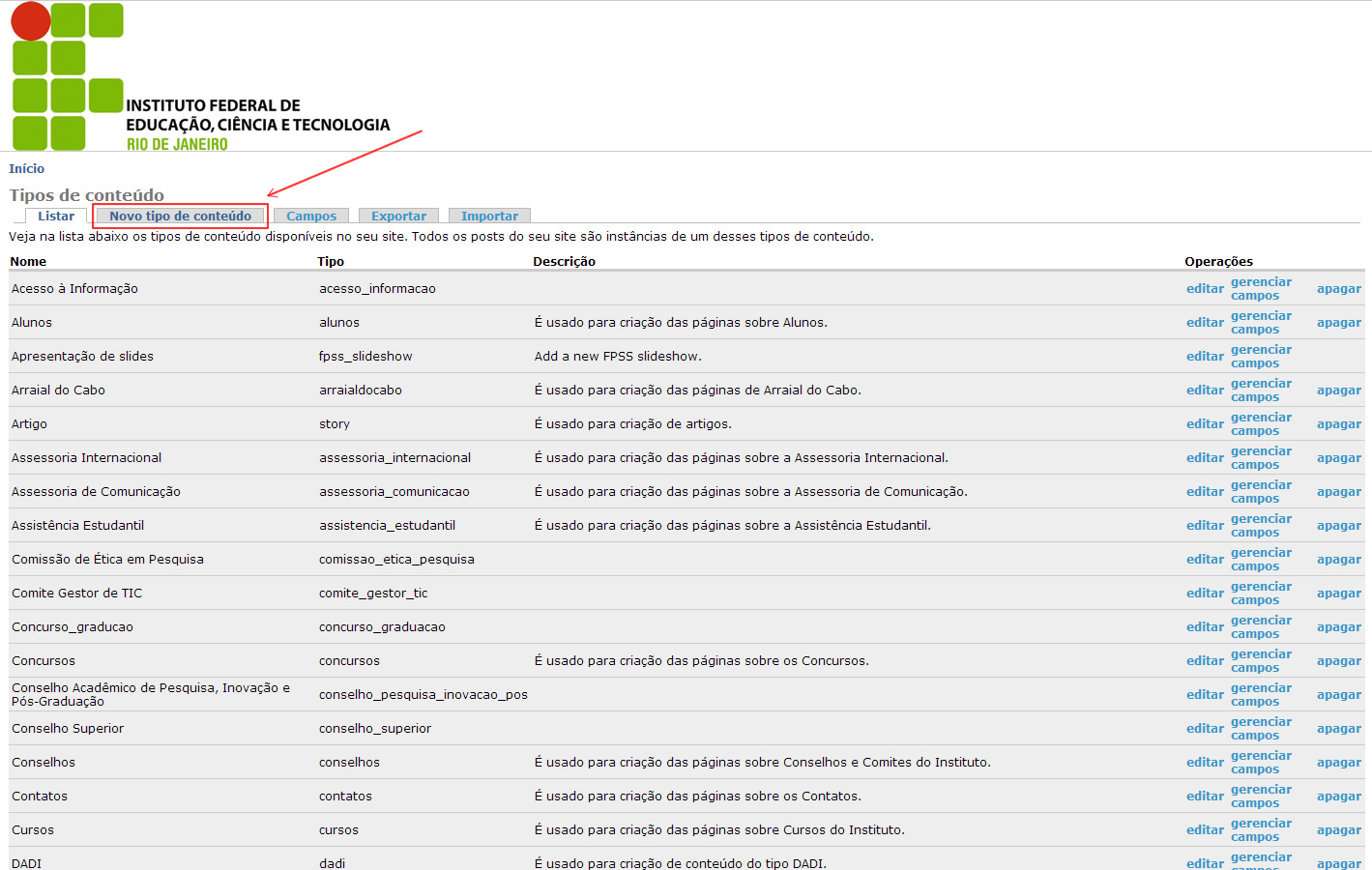Open the Exportar tab
The image size is (1372, 870).
pyautogui.click(x=398, y=217)
